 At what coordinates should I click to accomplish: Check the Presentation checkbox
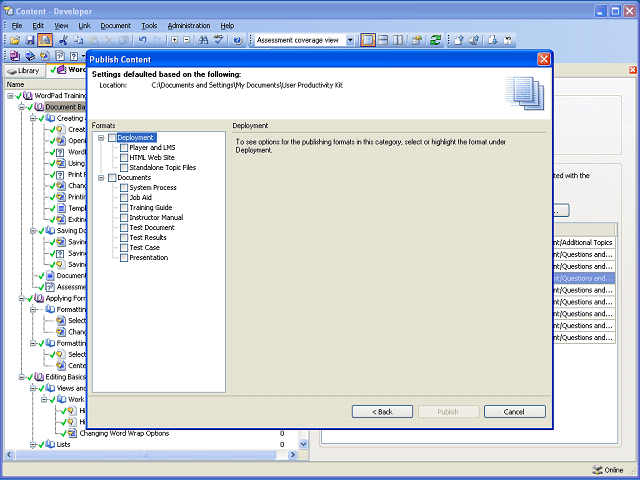pyautogui.click(x=124, y=258)
